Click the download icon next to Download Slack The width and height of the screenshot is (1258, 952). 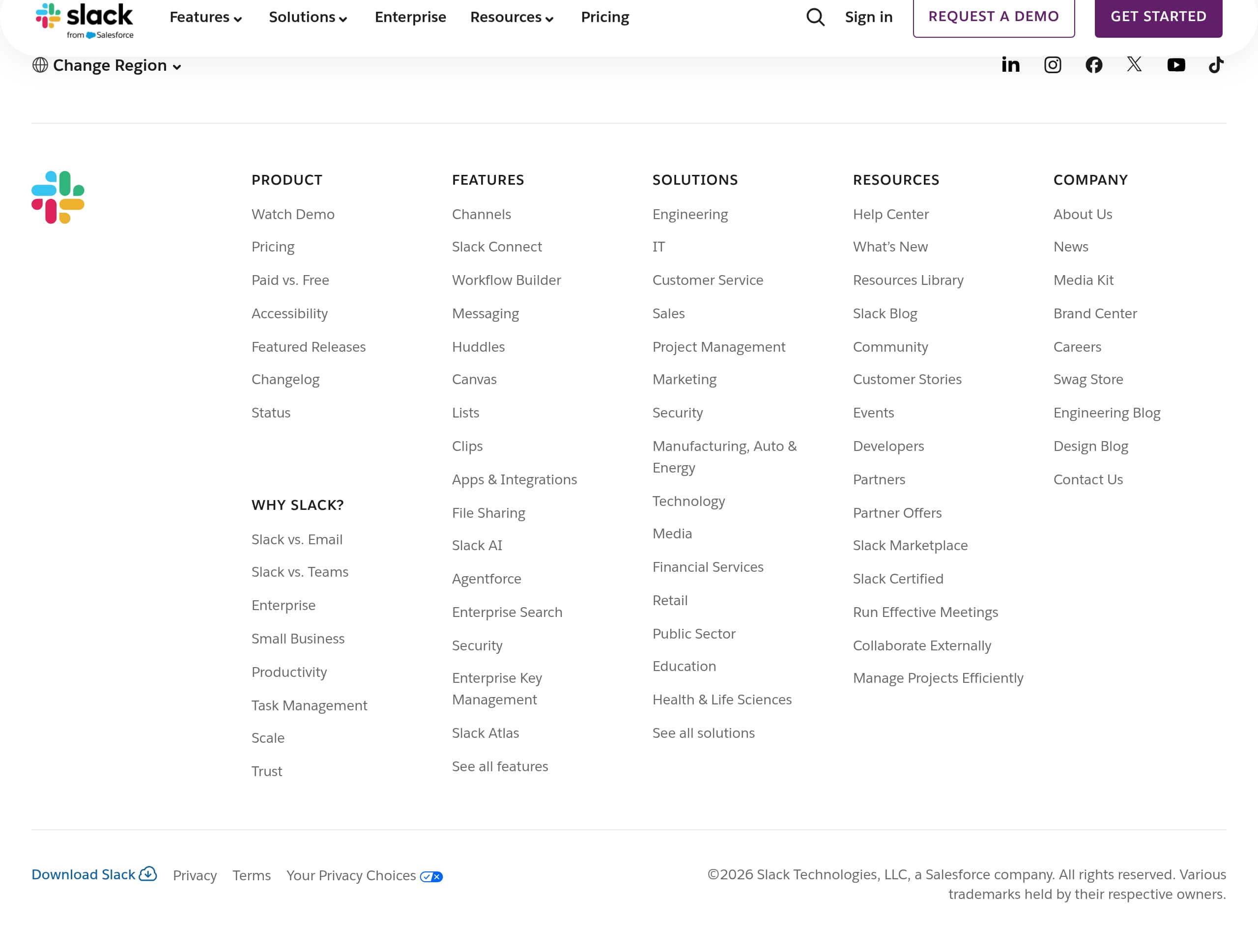click(x=148, y=874)
